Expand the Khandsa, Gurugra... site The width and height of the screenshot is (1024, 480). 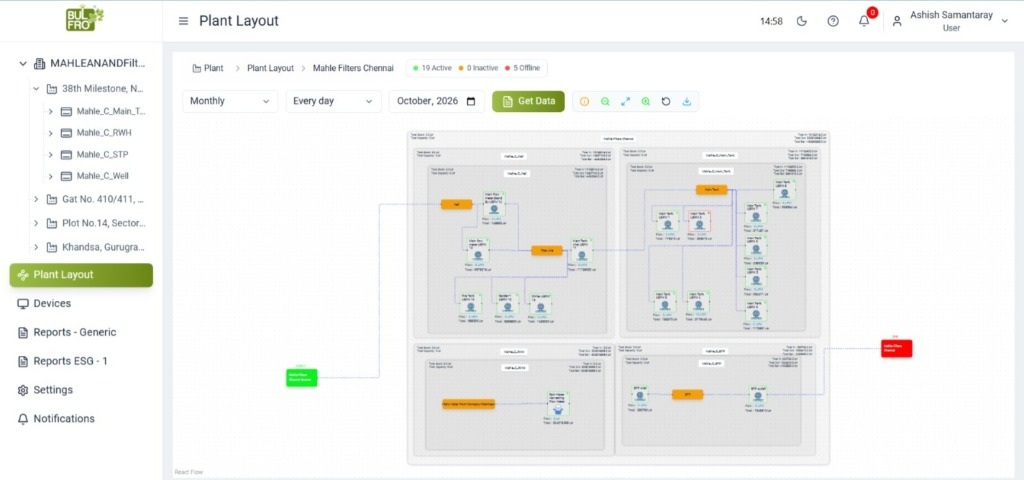pyautogui.click(x=37, y=248)
